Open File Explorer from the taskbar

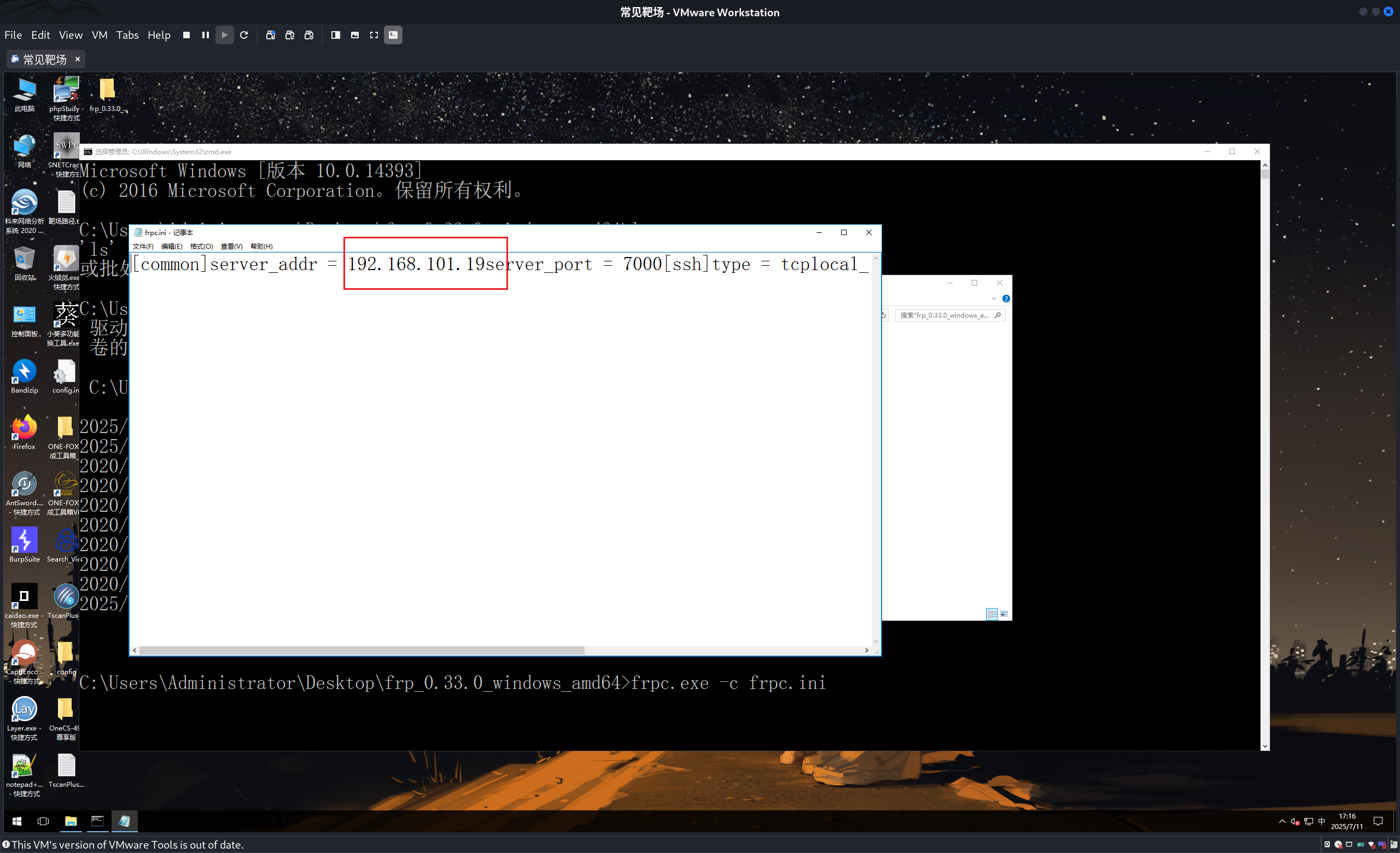(71, 821)
